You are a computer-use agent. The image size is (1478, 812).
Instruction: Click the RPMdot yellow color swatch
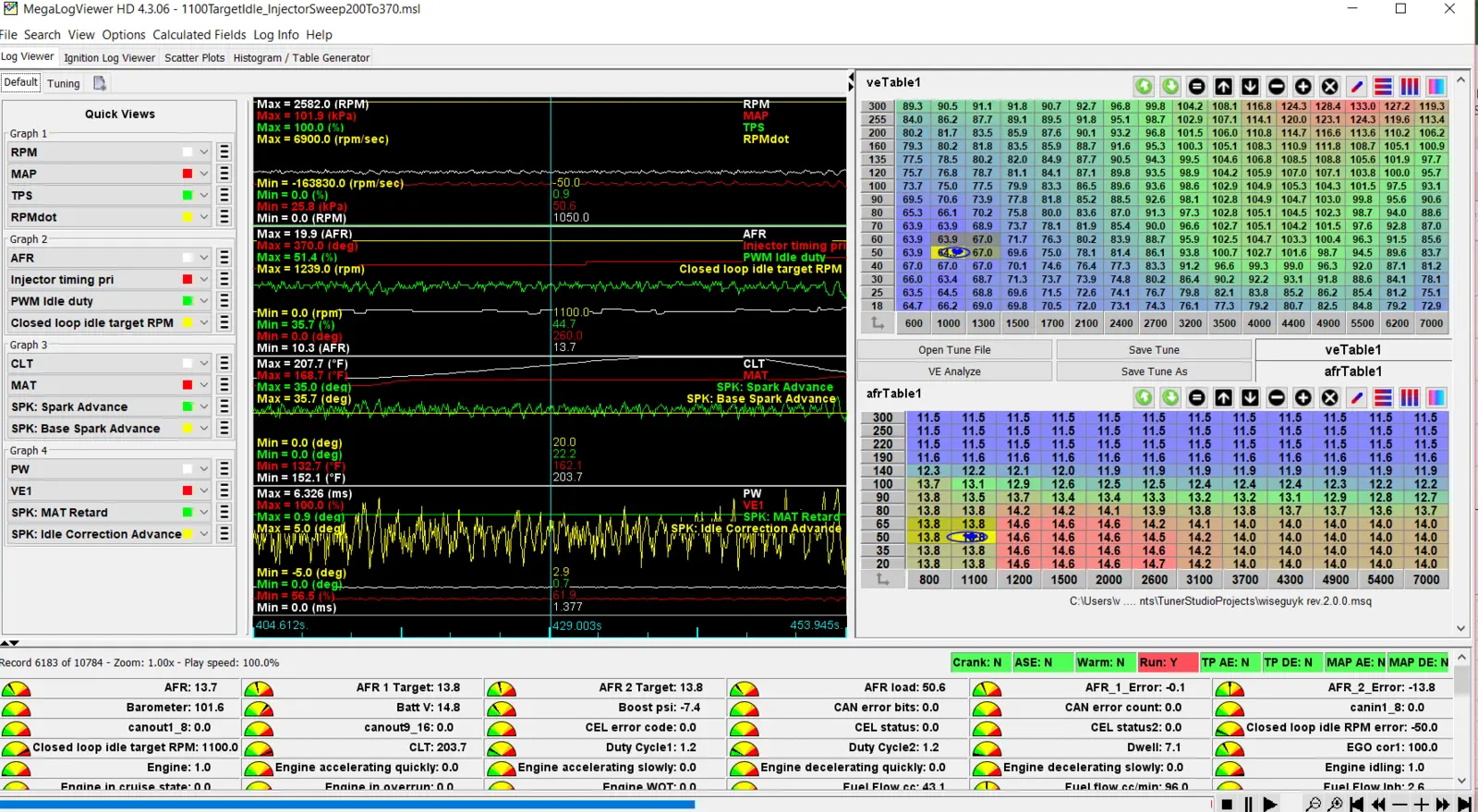pos(188,217)
